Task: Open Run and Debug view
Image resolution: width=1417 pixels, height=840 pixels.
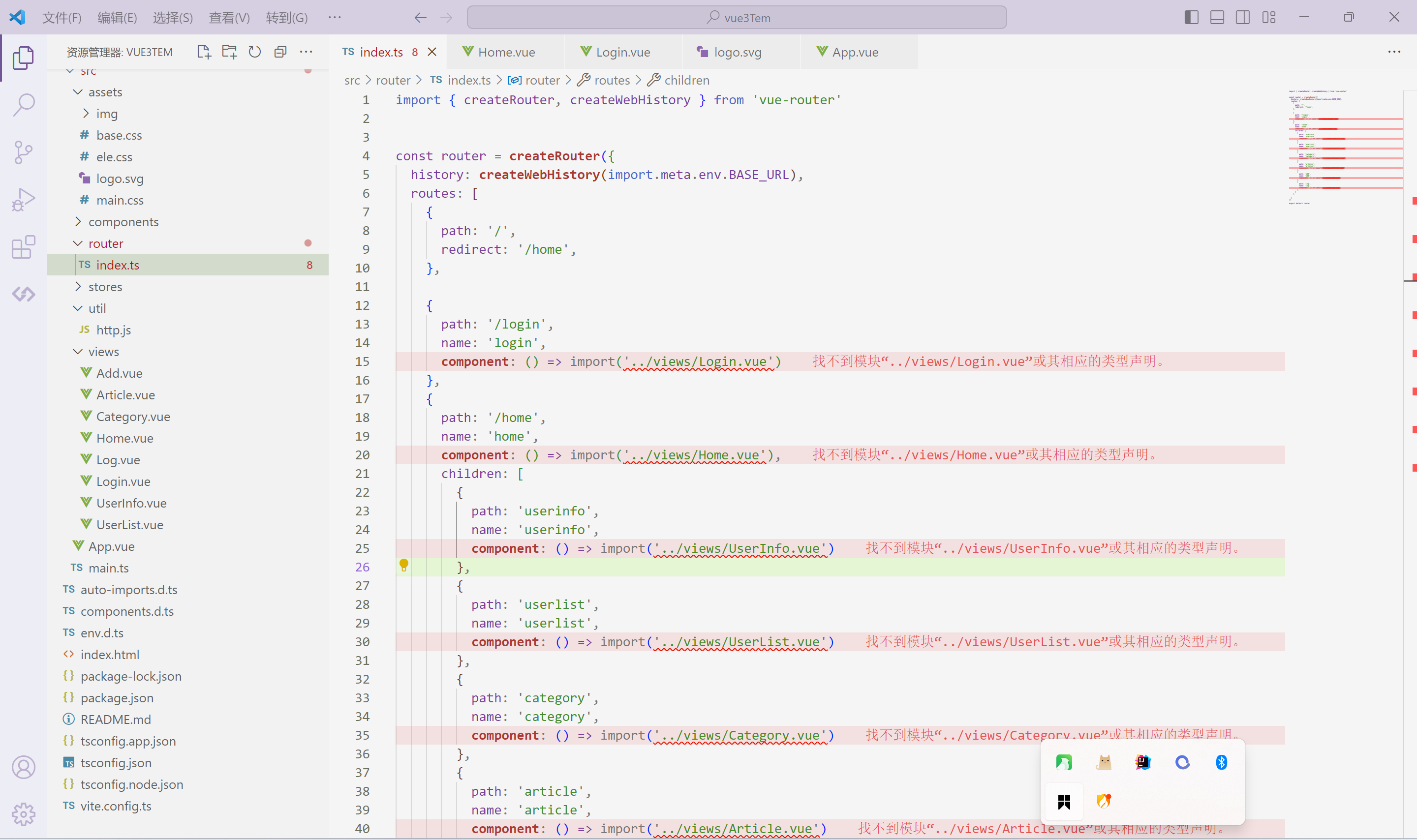Action: click(23, 200)
